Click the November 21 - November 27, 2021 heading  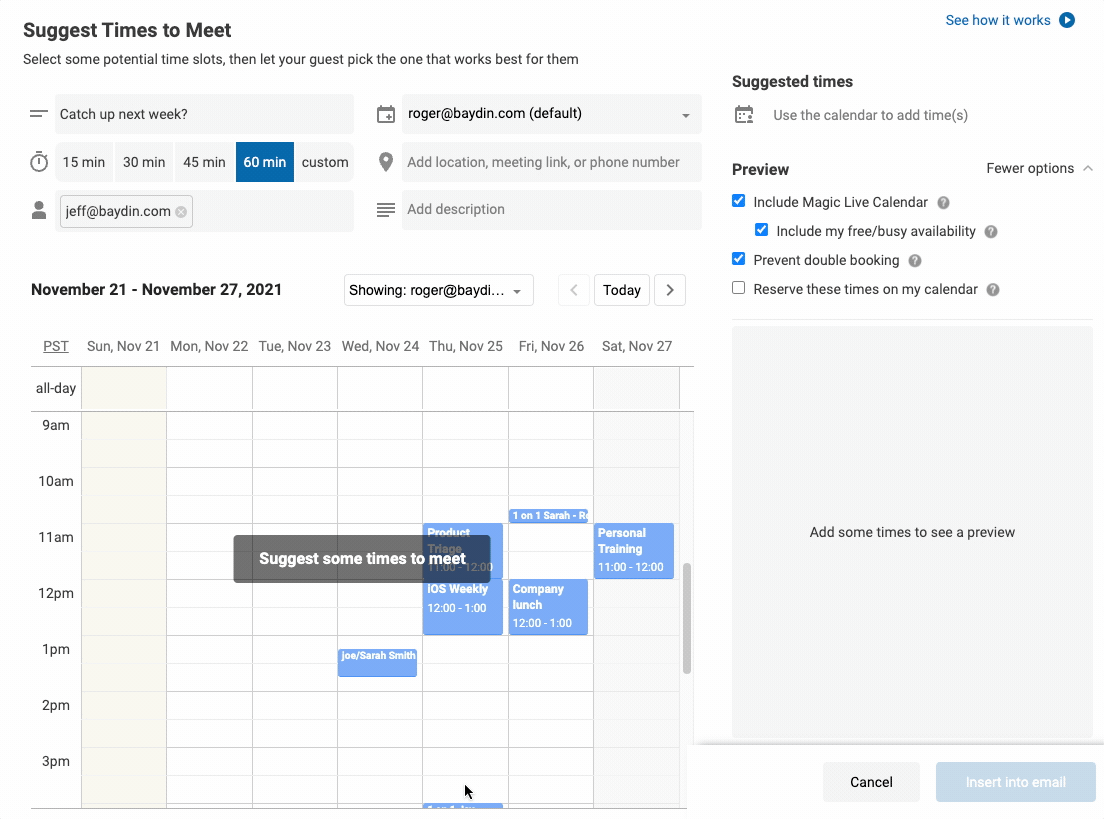[x=156, y=289]
